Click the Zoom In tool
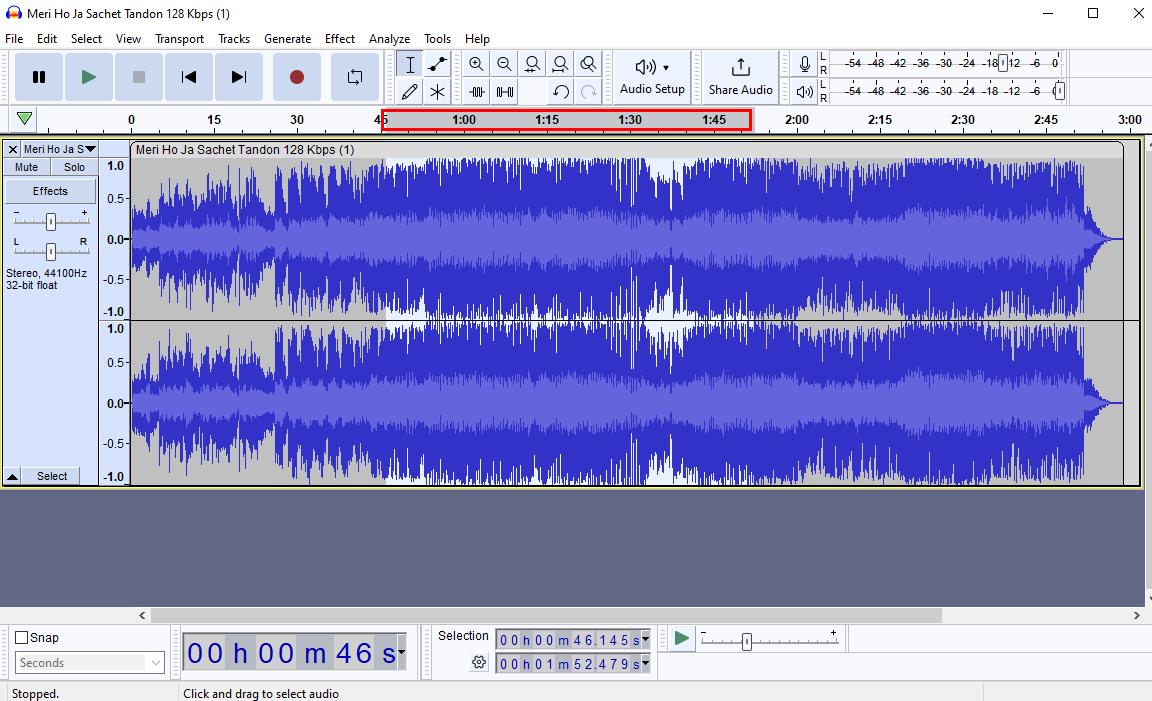The width and height of the screenshot is (1152, 701). pyautogui.click(x=477, y=63)
